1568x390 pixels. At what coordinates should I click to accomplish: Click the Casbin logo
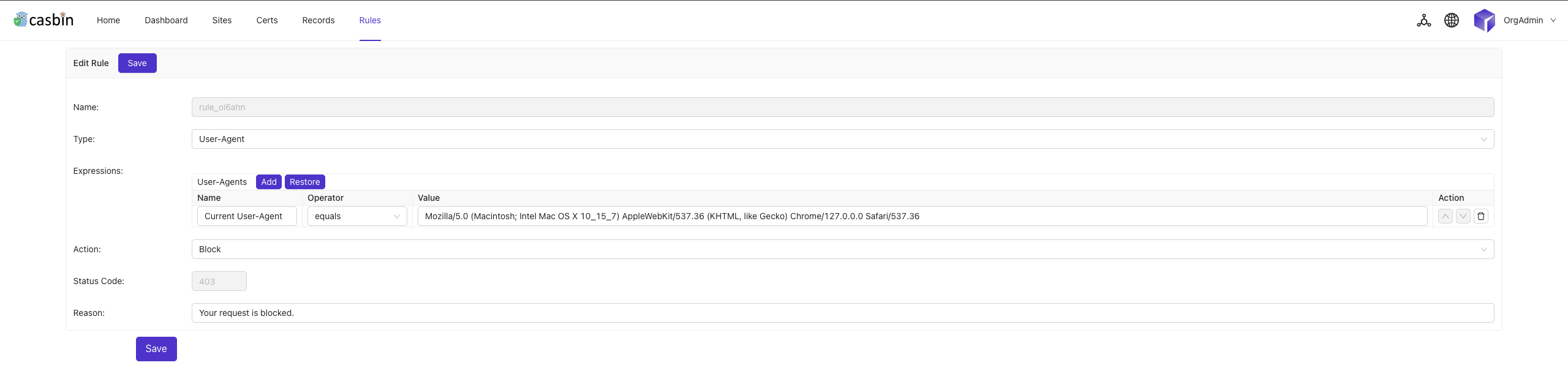pos(43,19)
